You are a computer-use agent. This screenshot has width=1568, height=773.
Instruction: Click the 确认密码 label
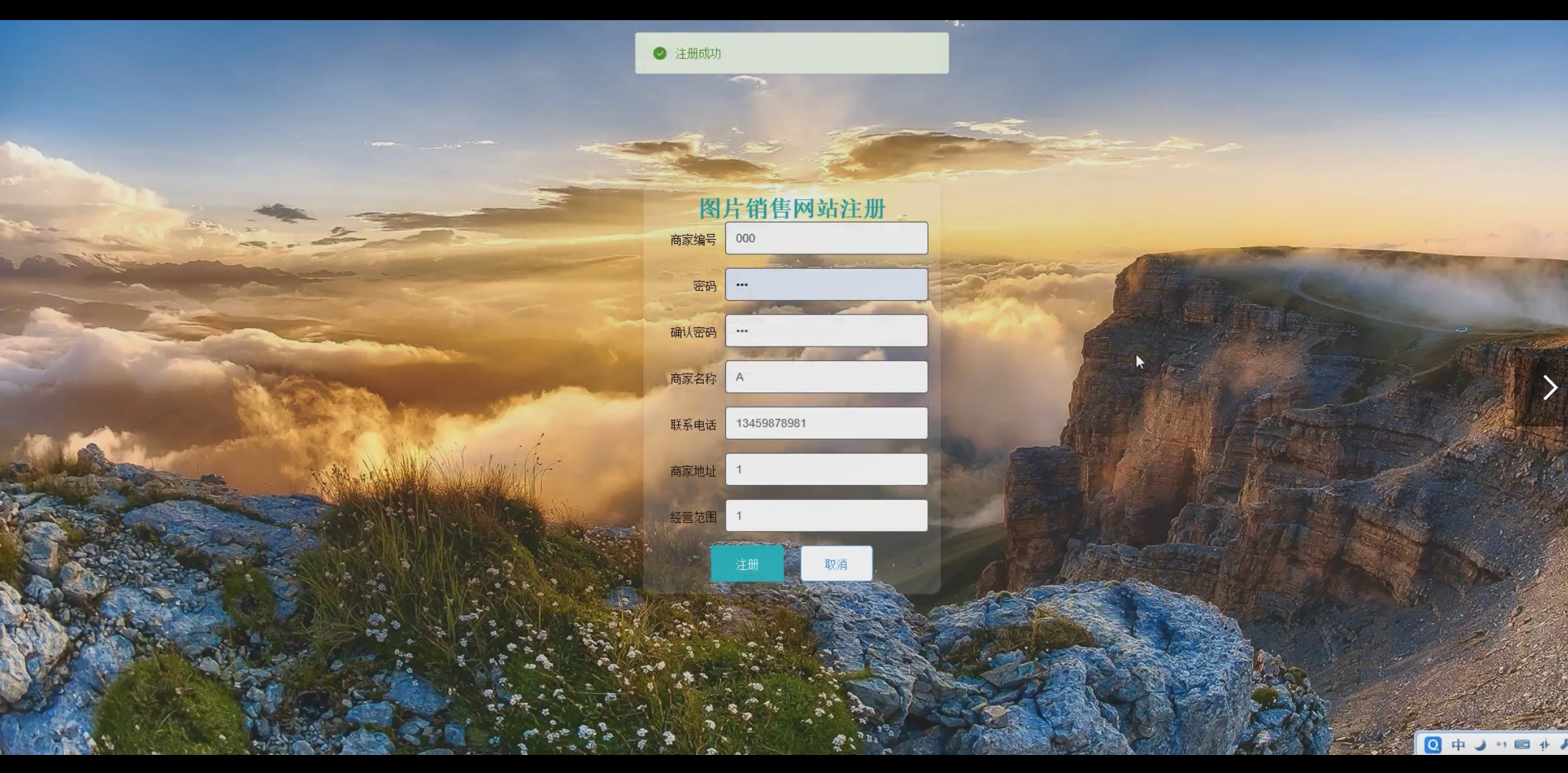(693, 333)
